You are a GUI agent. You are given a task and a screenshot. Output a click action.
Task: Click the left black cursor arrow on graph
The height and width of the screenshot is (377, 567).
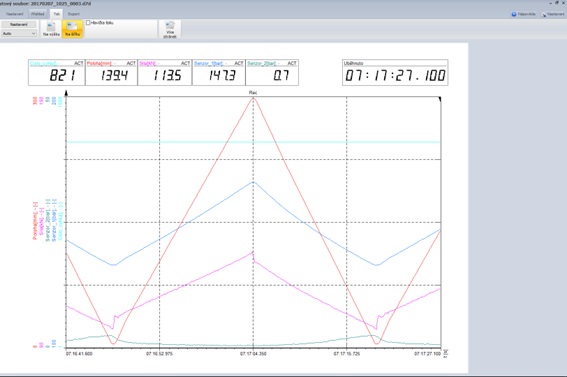coord(66,93)
